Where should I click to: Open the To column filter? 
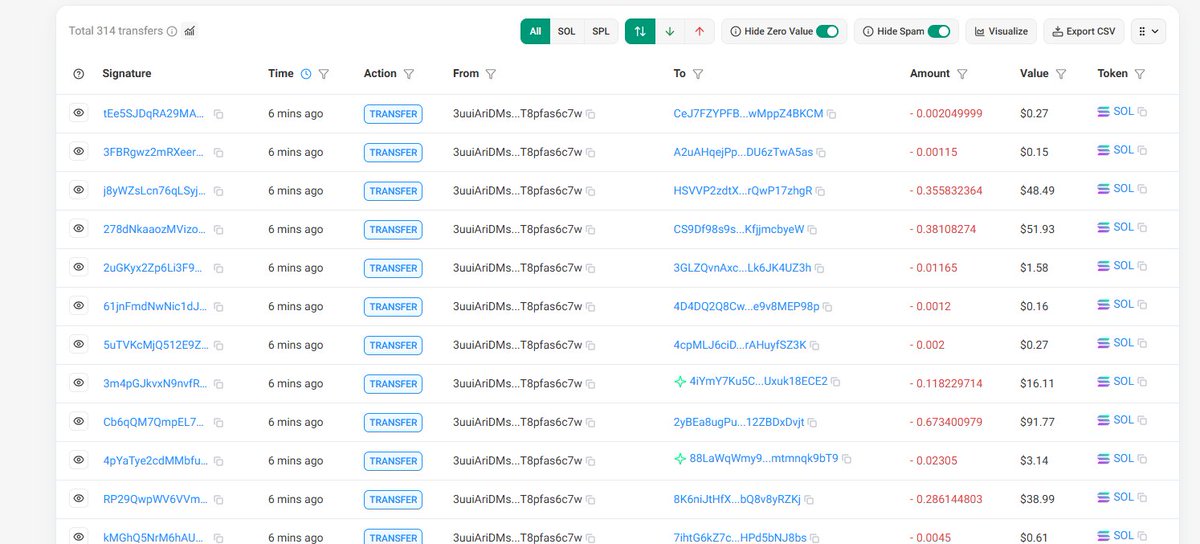698,74
